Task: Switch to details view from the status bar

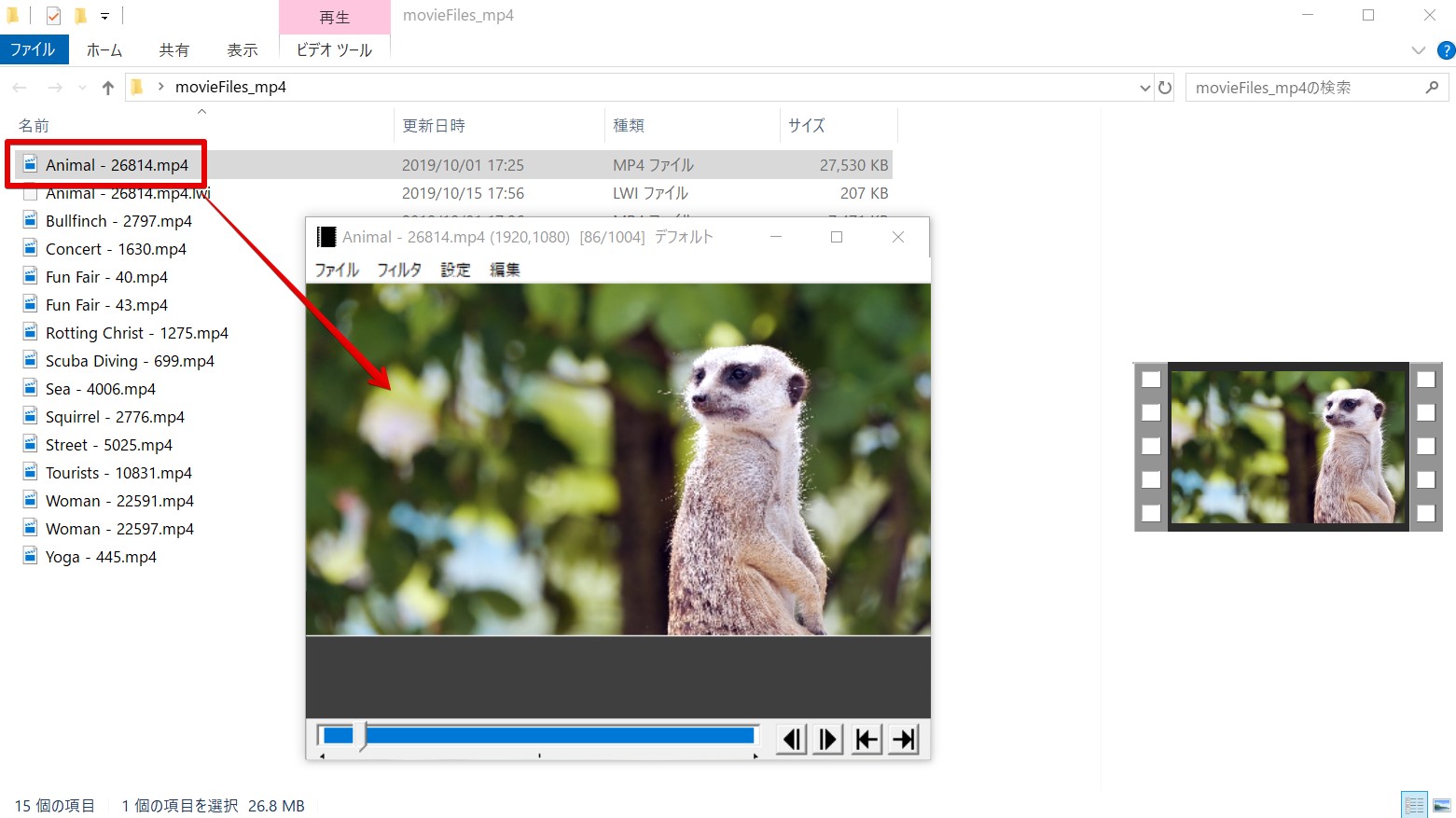Action: (x=1413, y=803)
